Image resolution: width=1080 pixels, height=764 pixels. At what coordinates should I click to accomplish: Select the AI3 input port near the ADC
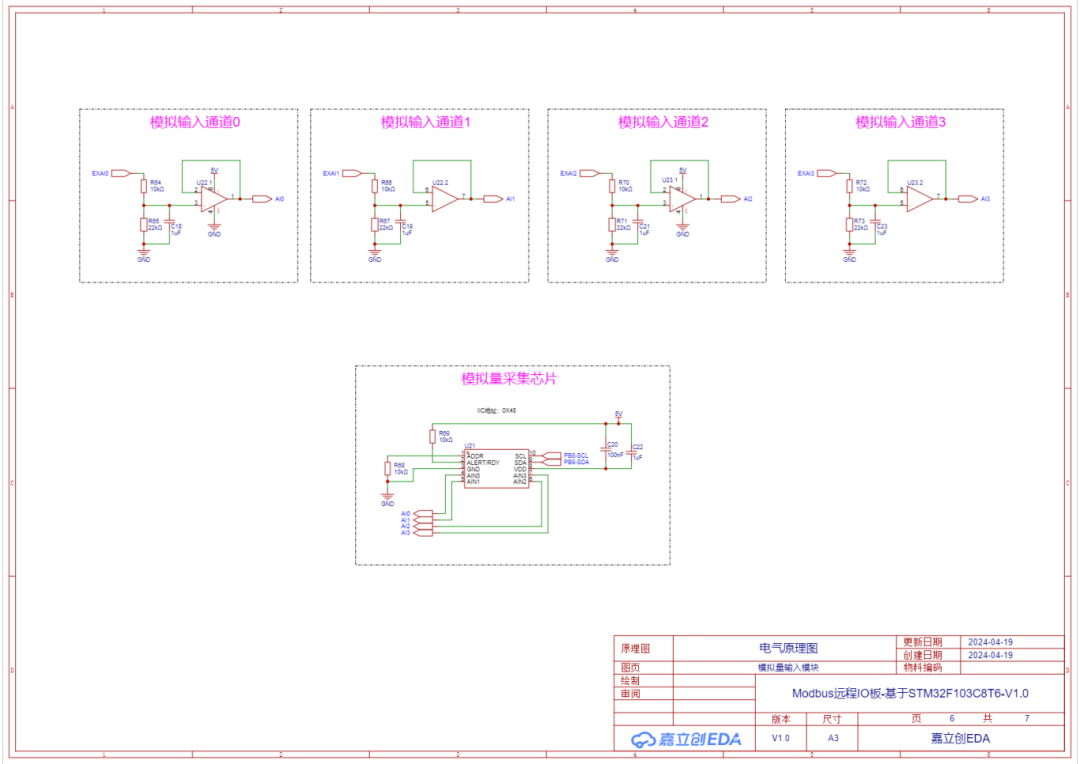pyautogui.click(x=423, y=533)
